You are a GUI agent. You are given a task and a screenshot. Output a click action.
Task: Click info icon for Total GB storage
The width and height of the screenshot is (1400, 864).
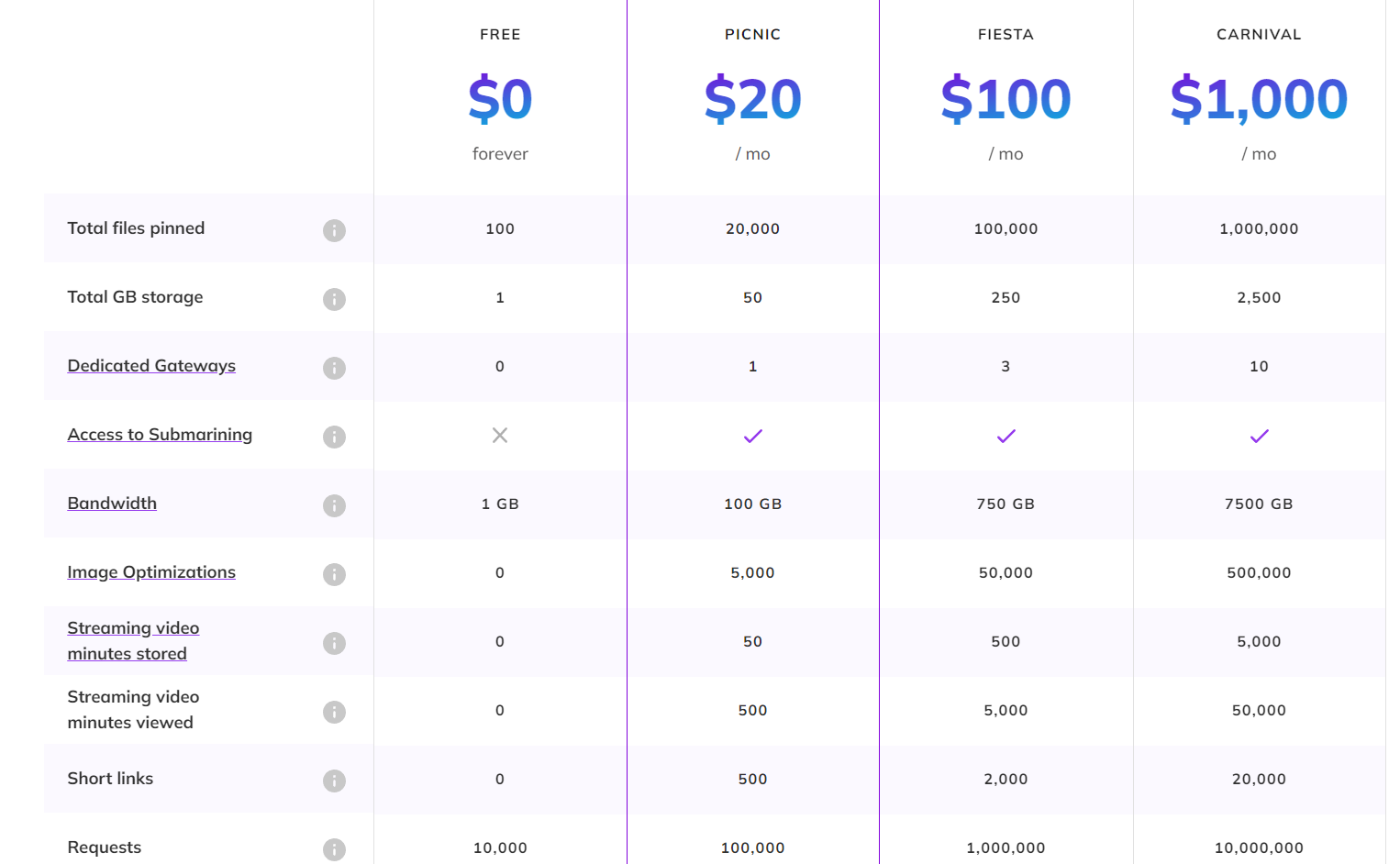click(334, 299)
